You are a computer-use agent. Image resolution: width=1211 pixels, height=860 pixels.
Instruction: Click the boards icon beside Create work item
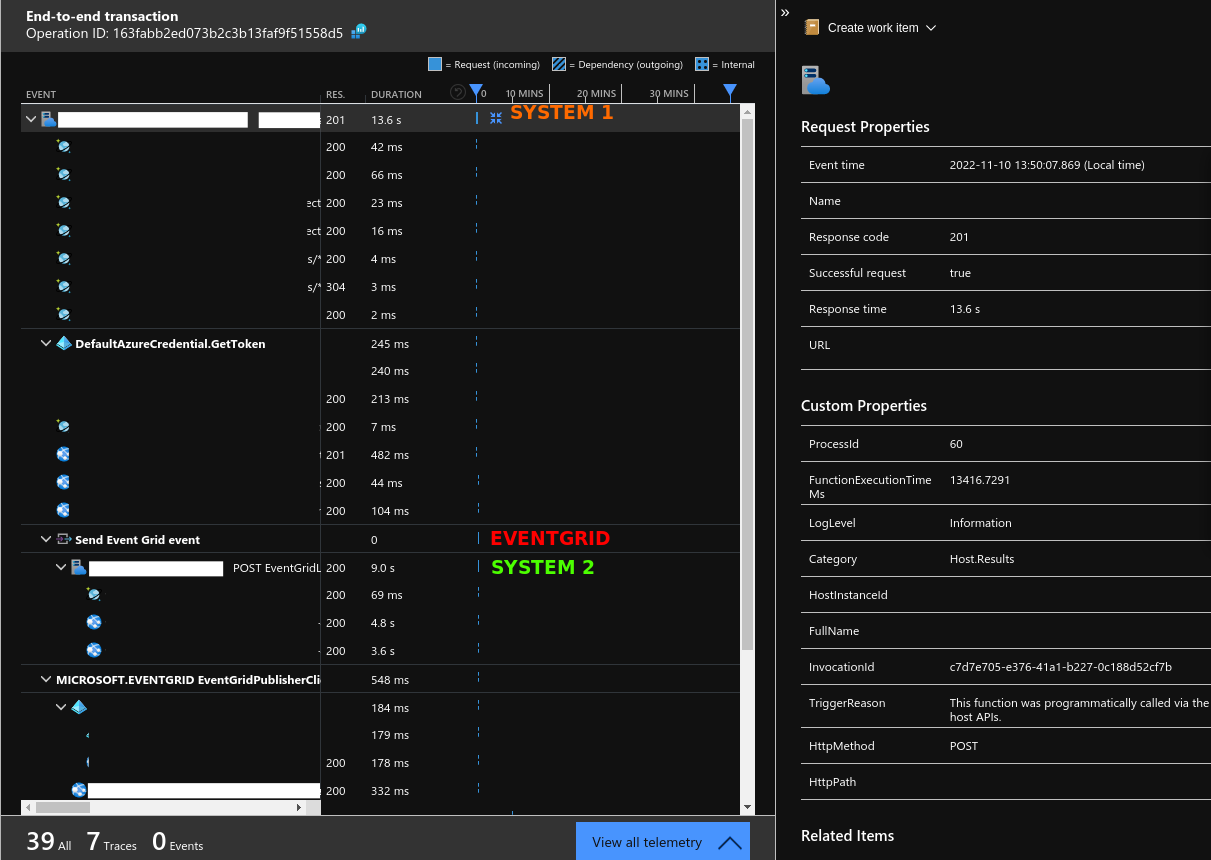810,27
